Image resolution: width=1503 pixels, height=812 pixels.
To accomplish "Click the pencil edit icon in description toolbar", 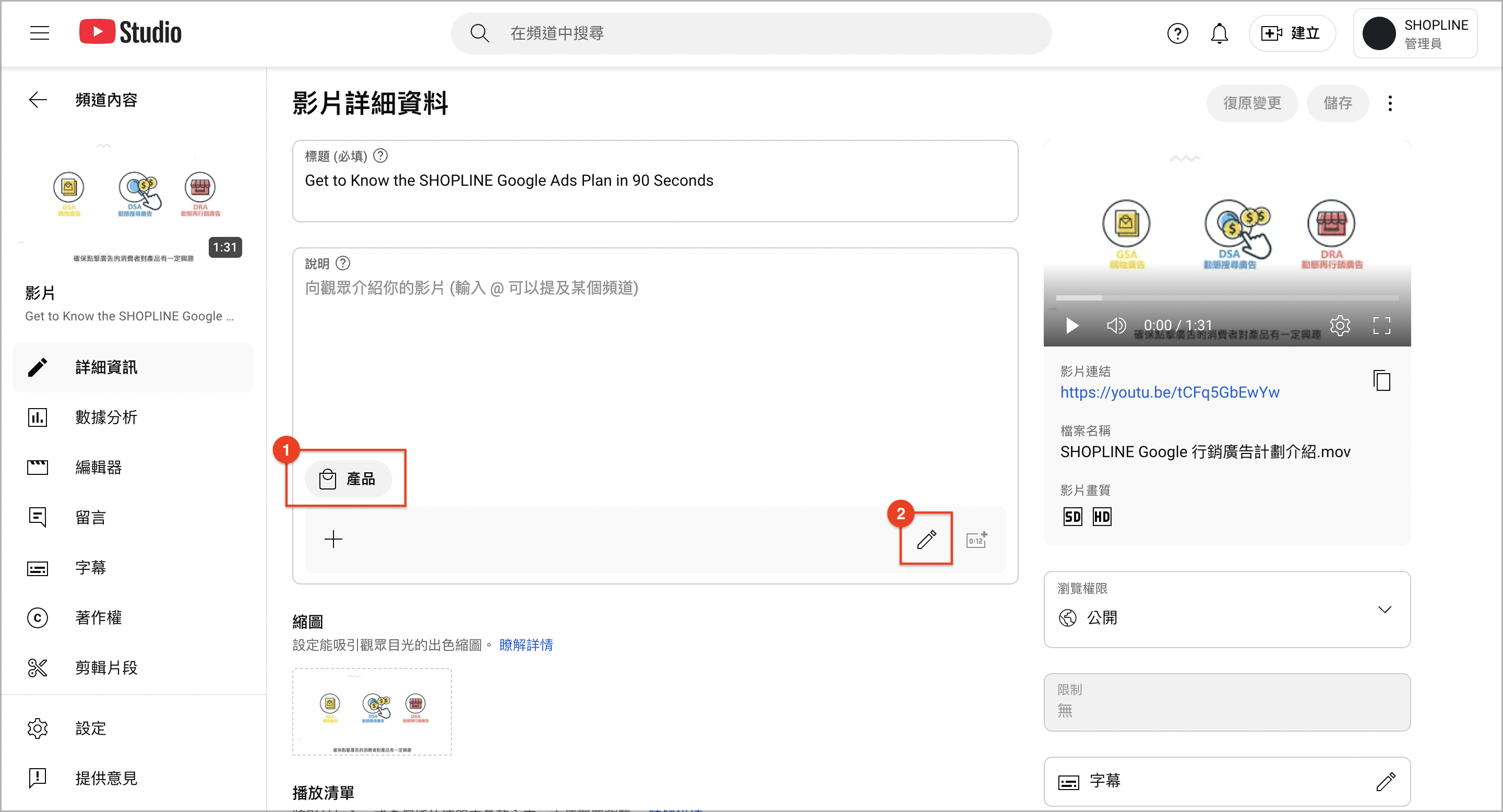I will click(926, 539).
